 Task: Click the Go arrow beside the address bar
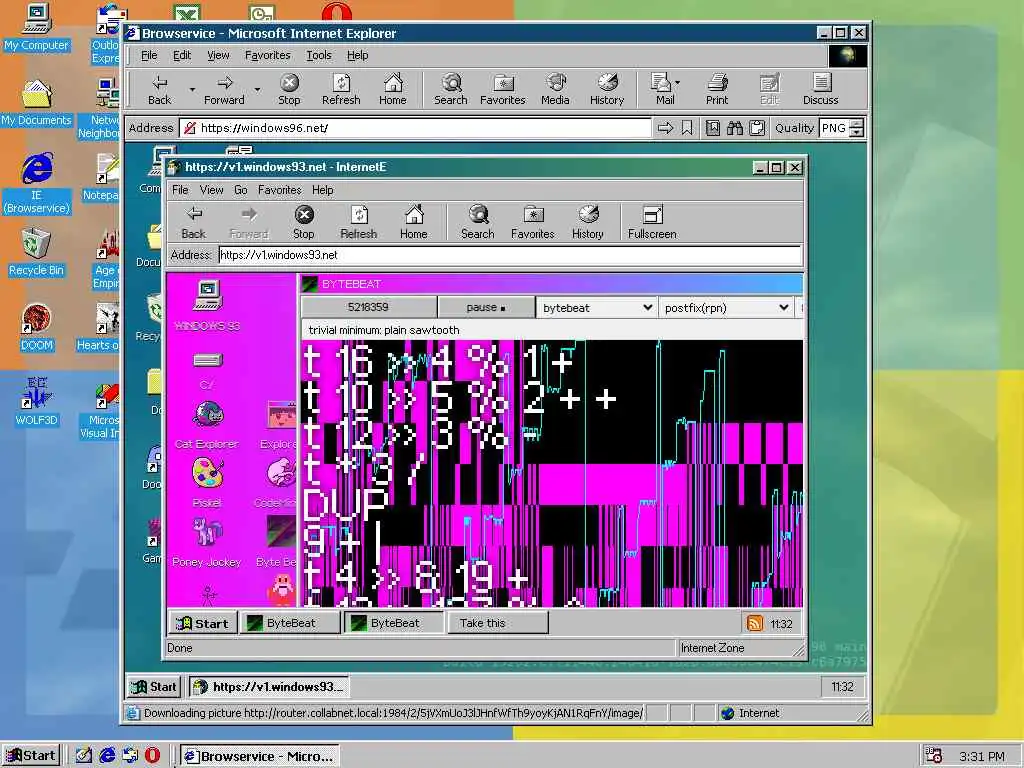[x=665, y=128]
